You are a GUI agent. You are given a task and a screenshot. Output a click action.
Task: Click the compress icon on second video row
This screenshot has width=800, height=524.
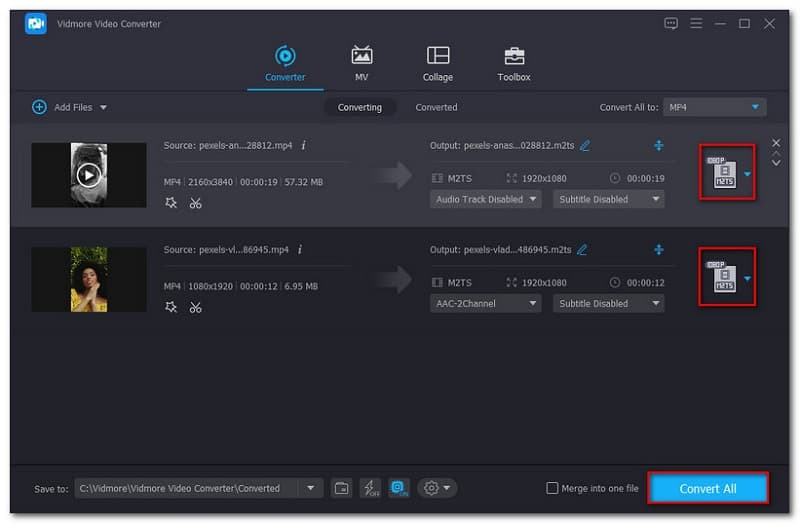click(659, 250)
